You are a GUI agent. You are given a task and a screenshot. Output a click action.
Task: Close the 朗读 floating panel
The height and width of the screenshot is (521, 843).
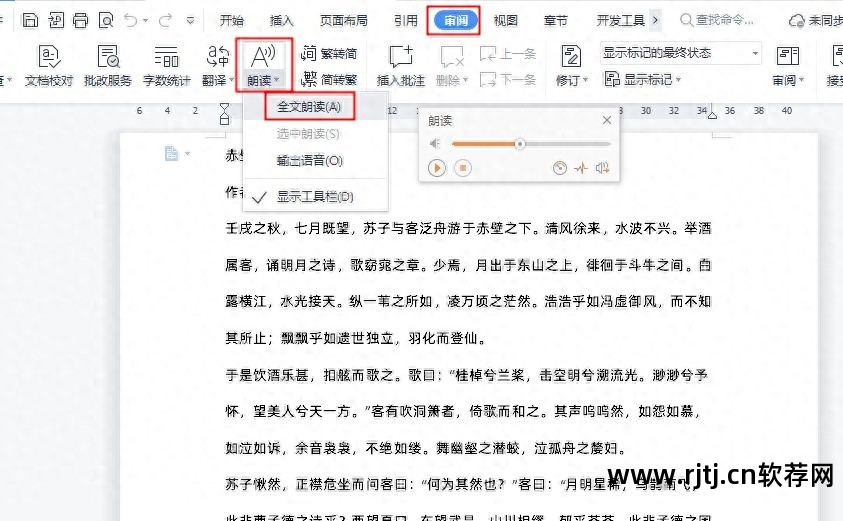tap(607, 120)
